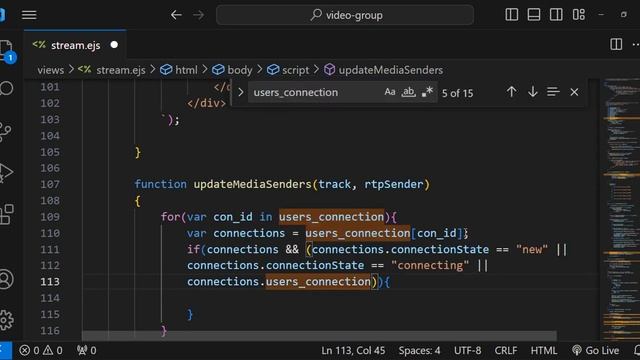Select updateMediaSenders breadcrumb segment
640x360 pixels.
pos(383,70)
